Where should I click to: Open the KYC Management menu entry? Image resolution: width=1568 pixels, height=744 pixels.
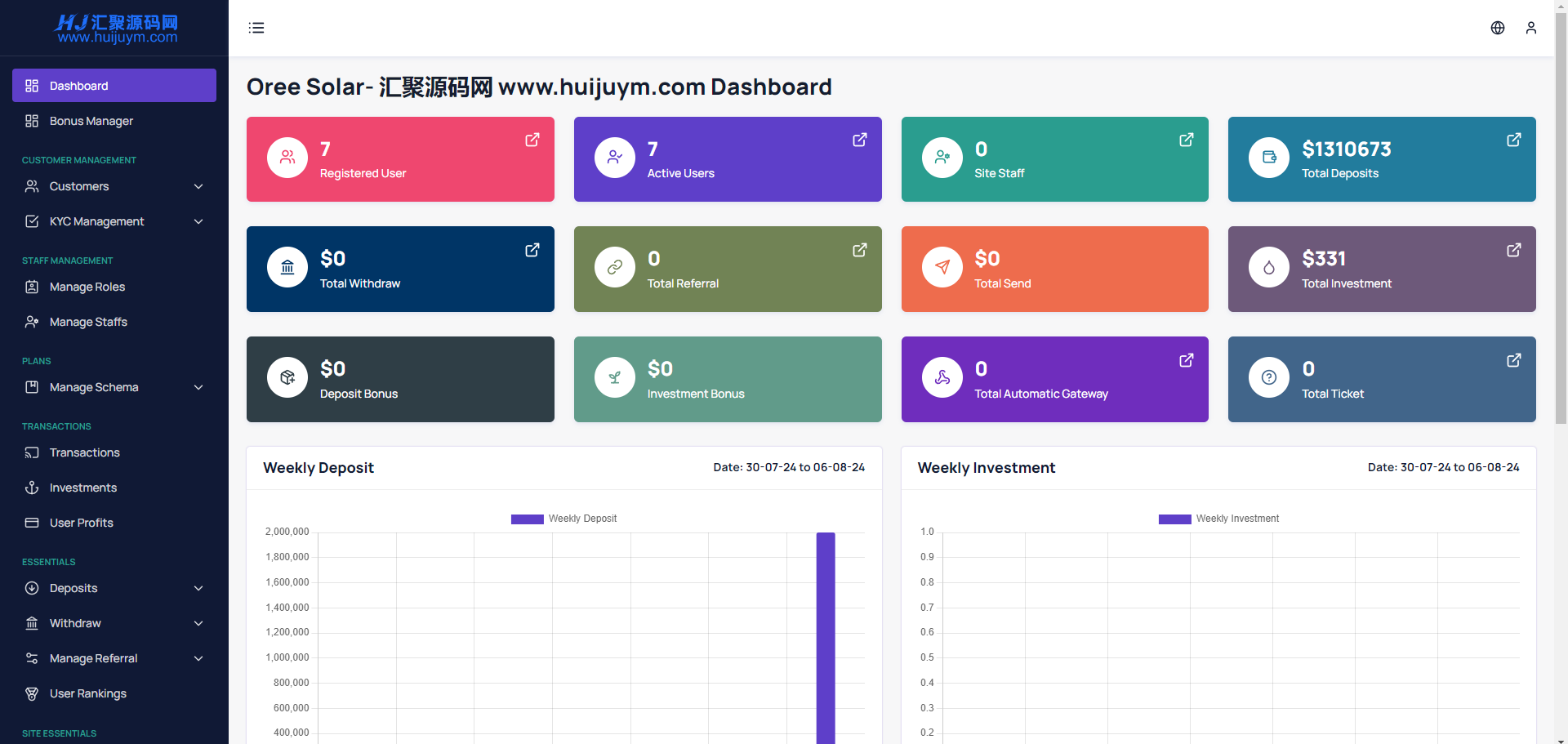114,221
